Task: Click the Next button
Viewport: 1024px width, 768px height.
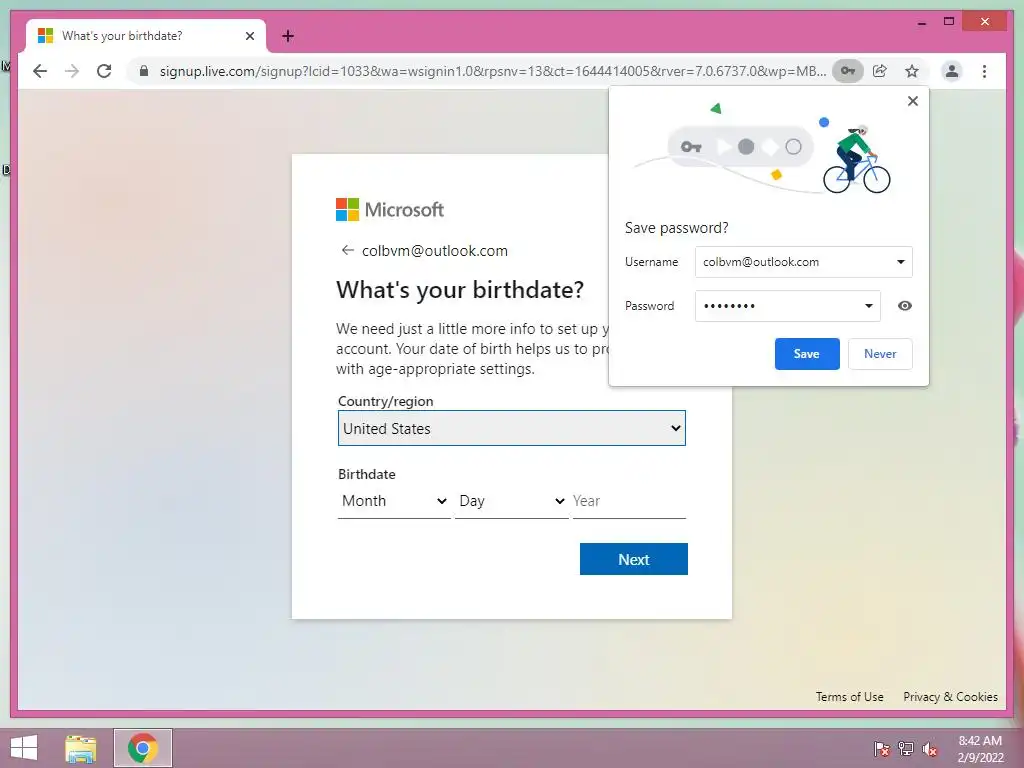Action: click(x=633, y=560)
